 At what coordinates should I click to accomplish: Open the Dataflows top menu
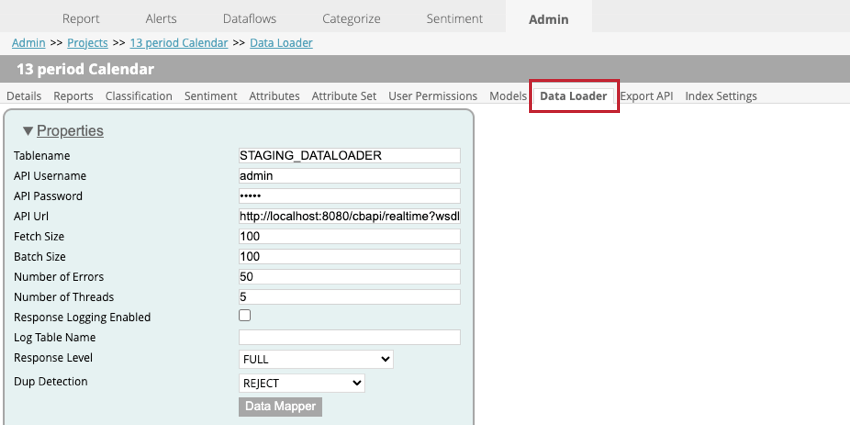click(x=249, y=19)
